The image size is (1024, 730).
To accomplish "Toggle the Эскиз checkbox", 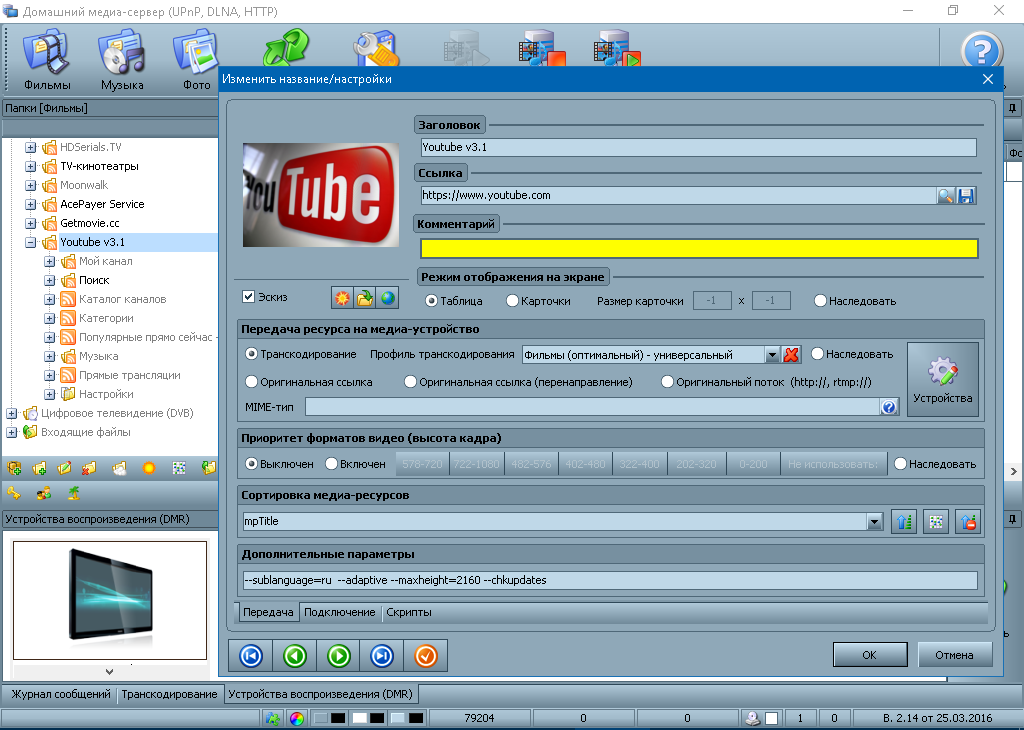I will click(x=249, y=297).
